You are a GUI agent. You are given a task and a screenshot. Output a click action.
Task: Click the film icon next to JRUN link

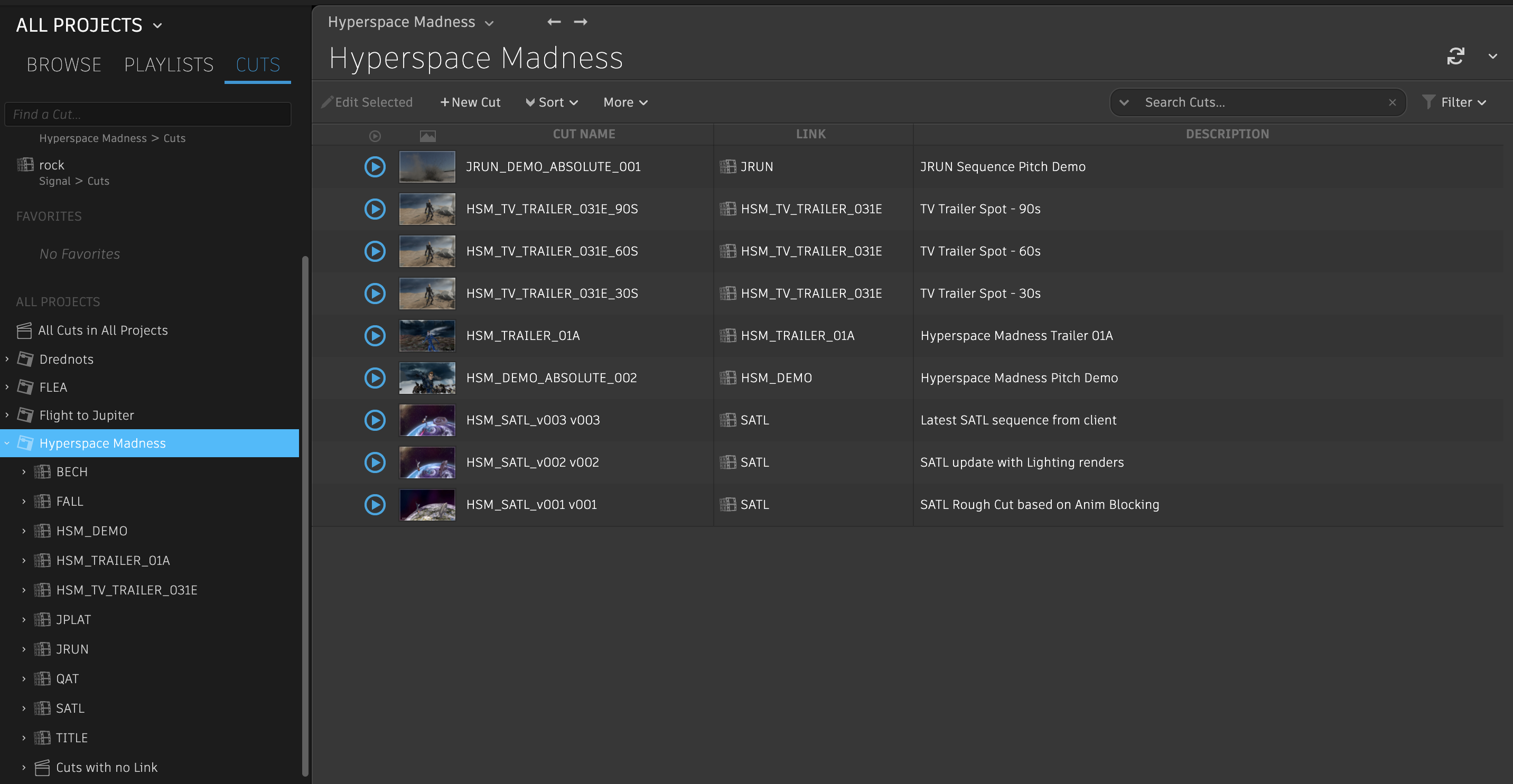[728, 167]
